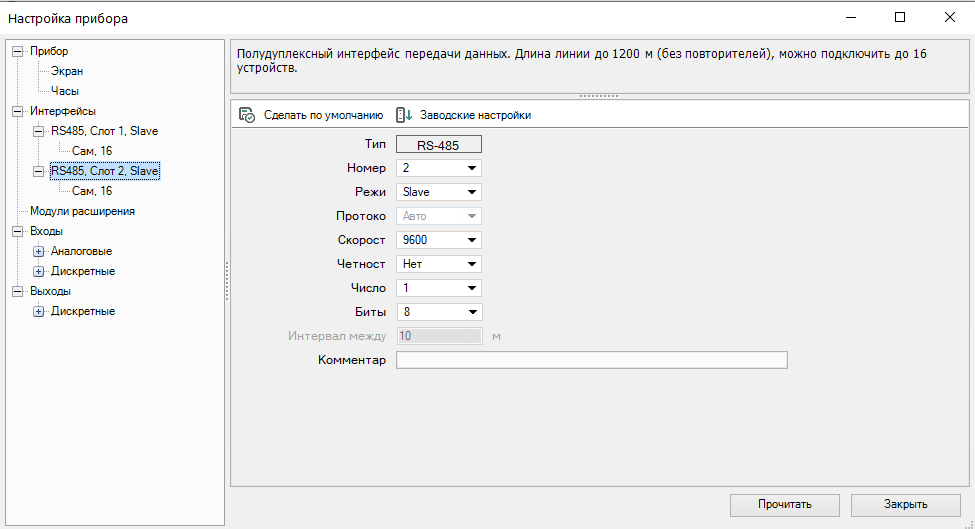Select 'Входы' item text
The height and width of the screenshot is (529, 975).
pyautogui.click(x=46, y=231)
